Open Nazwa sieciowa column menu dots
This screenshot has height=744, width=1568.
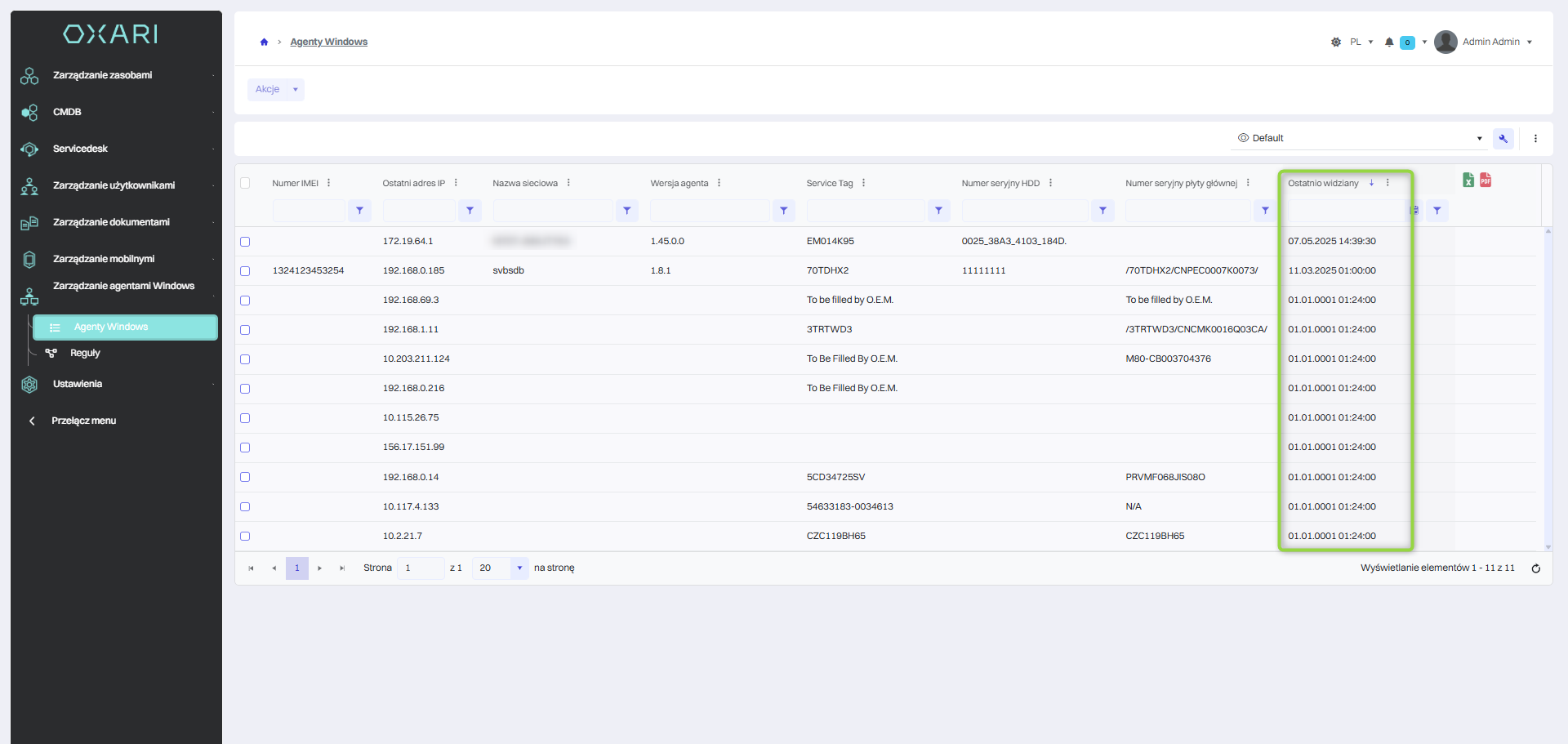pyautogui.click(x=568, y=183)
